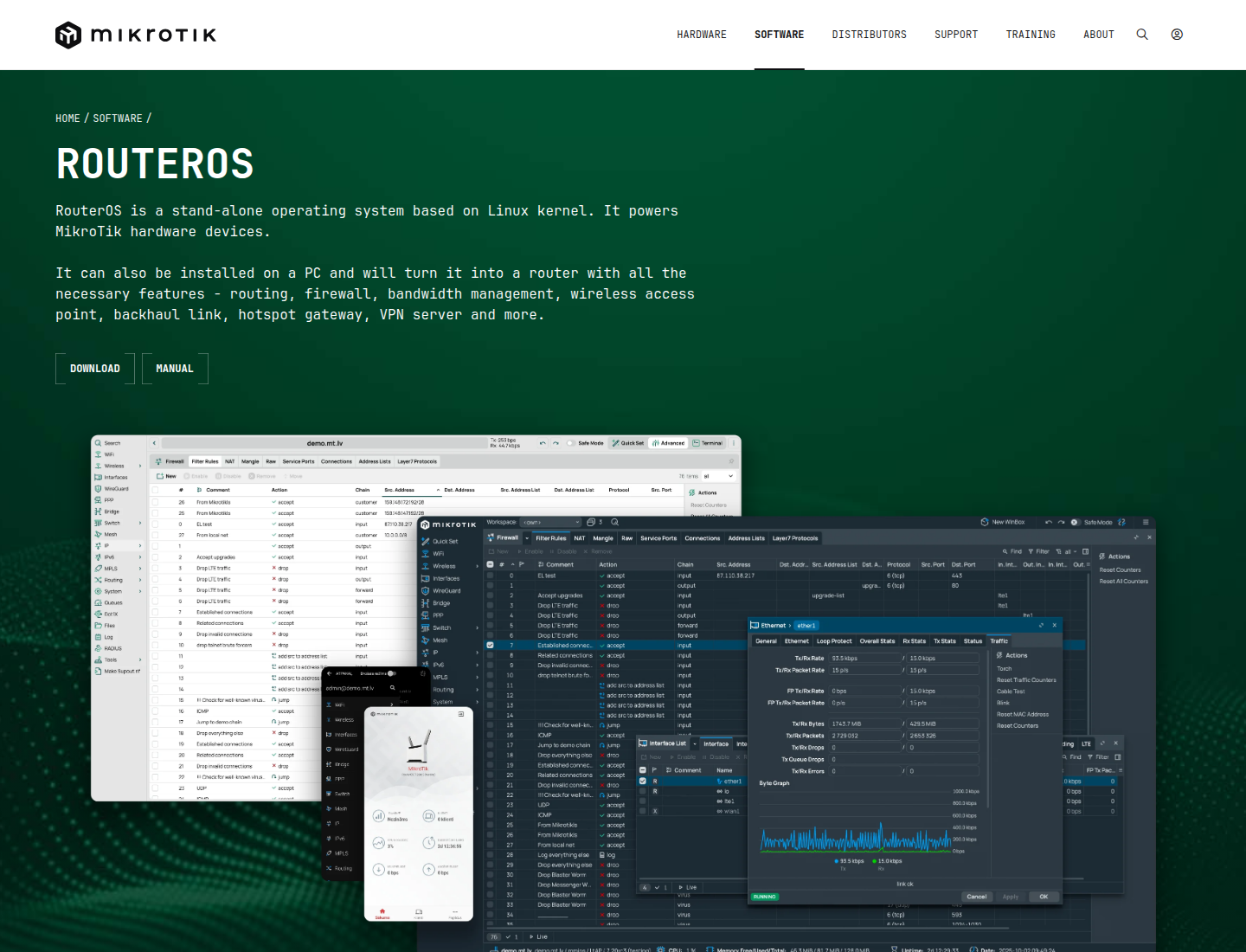
Task: Switch to the NAT tab in dark WinBox
Action: [580, 538]
